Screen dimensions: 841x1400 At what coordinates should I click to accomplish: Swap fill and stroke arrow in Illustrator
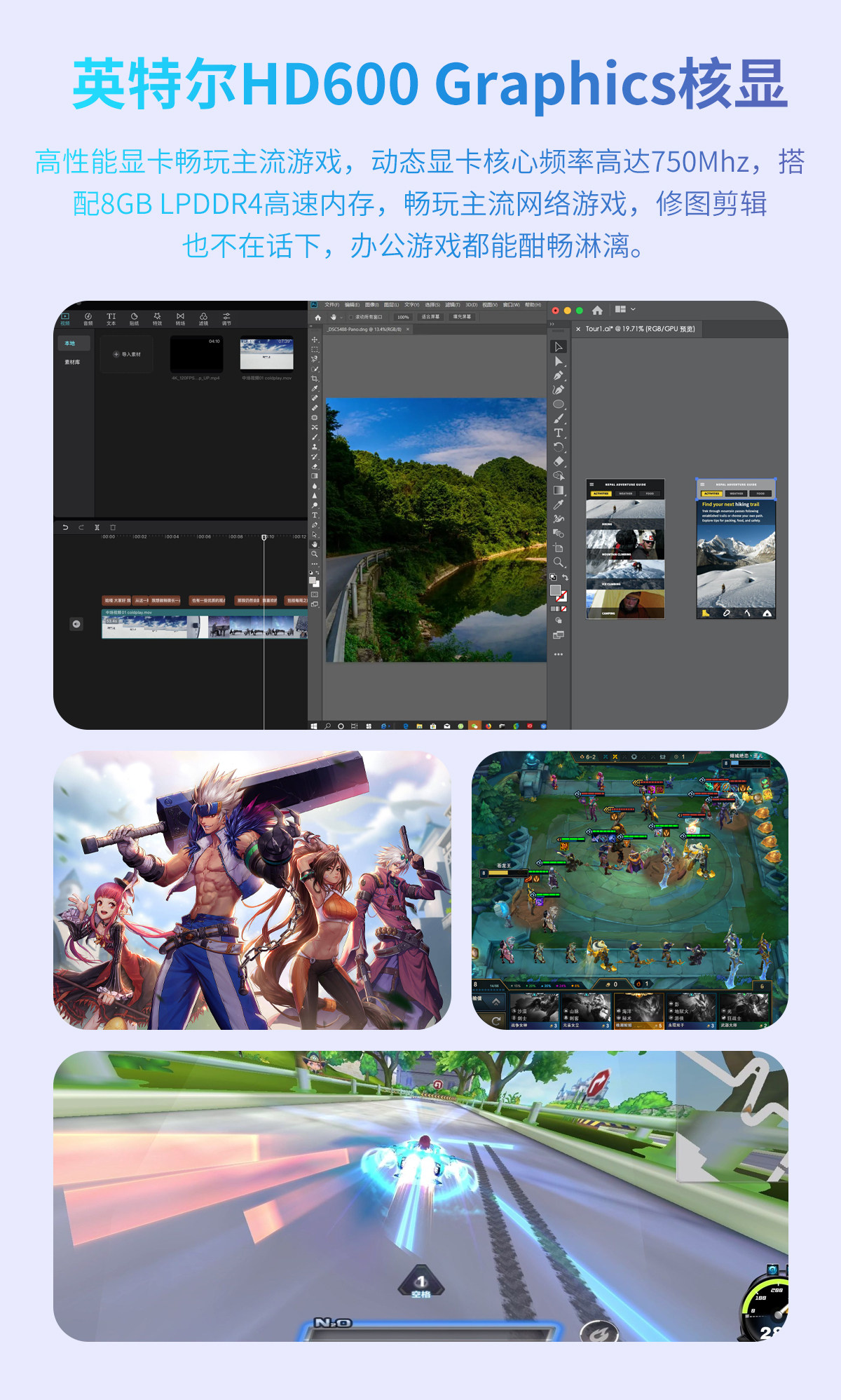[x=565, y=578]
